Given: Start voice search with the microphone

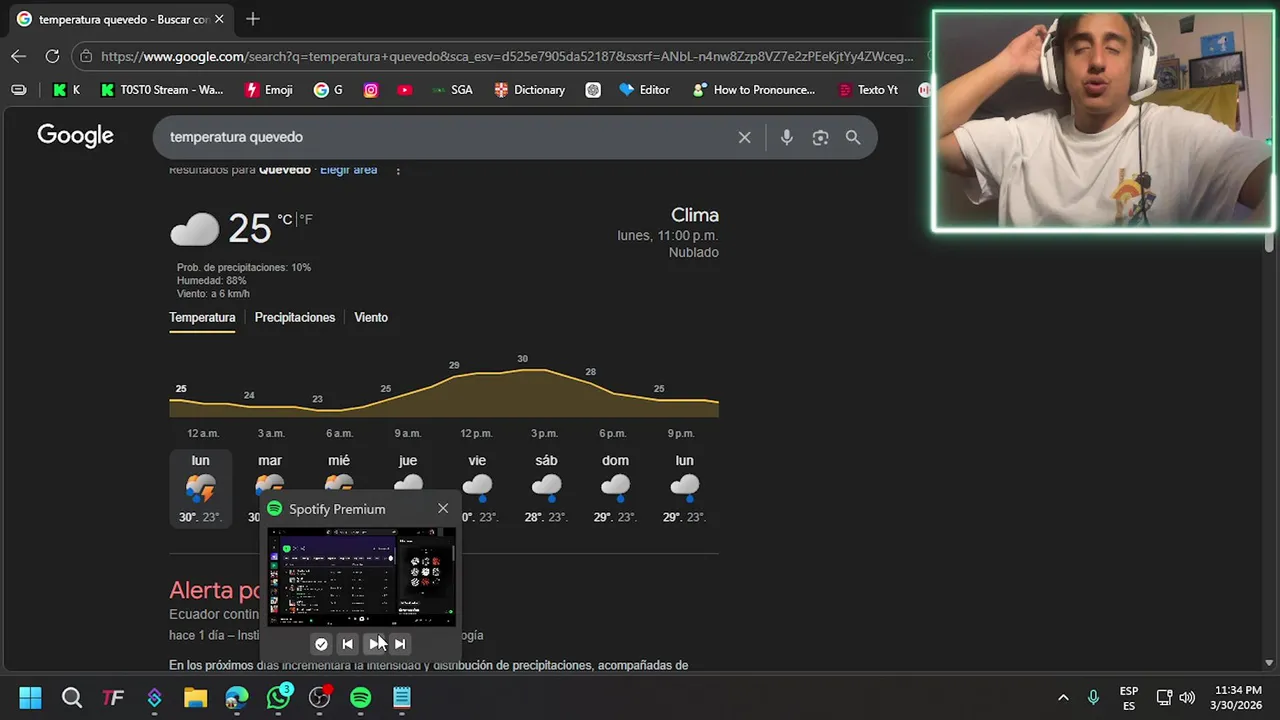Looking at the screenshot, I should (787, 138).
